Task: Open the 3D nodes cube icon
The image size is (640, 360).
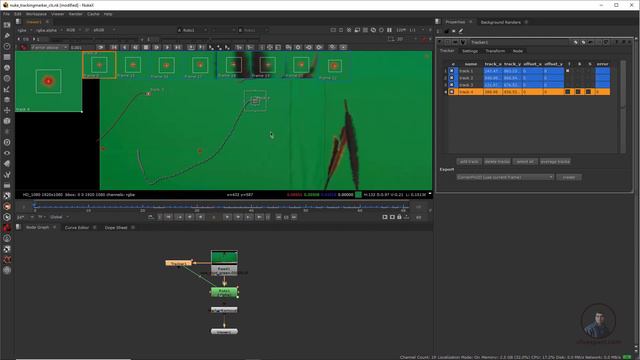Action: click(7, 121)
